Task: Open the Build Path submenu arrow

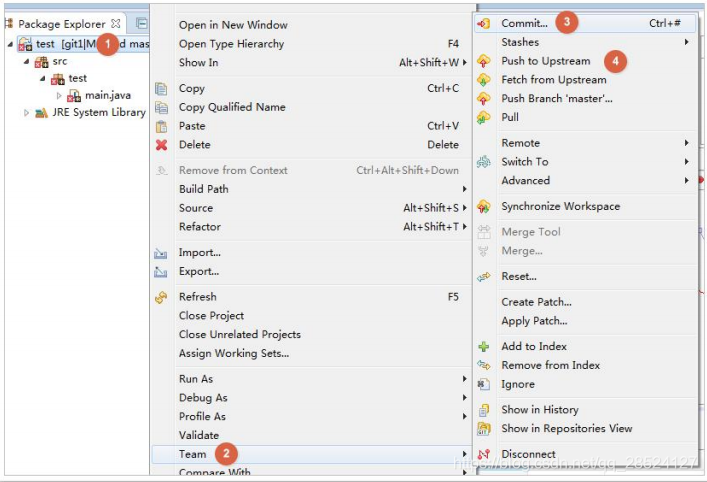Action: [x=464, y=189]
